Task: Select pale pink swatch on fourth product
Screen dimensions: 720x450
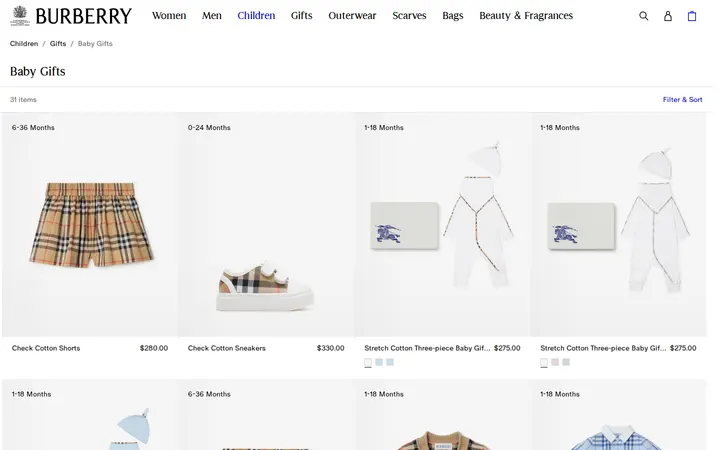Action: click(x=555, y=362)
